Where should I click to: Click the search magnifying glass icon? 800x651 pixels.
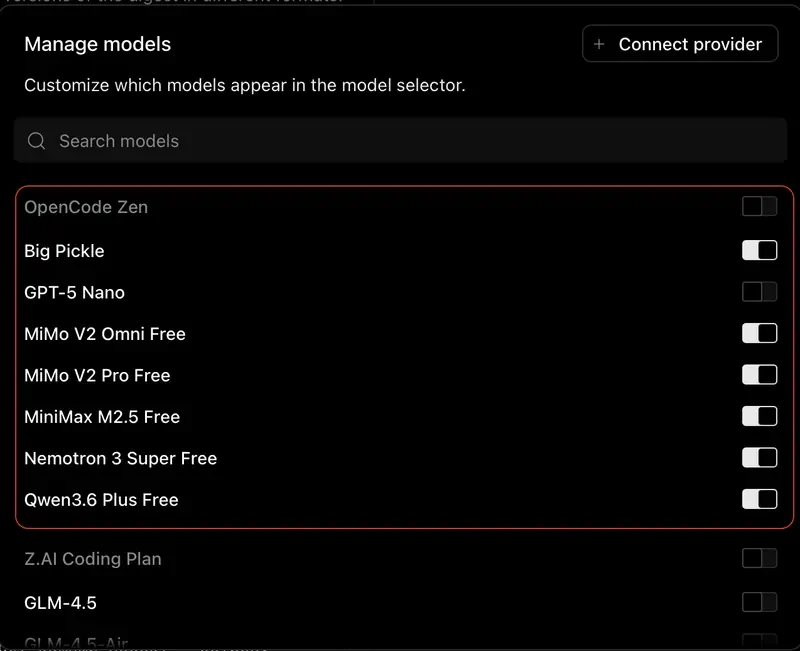click(x=36, y=141)
